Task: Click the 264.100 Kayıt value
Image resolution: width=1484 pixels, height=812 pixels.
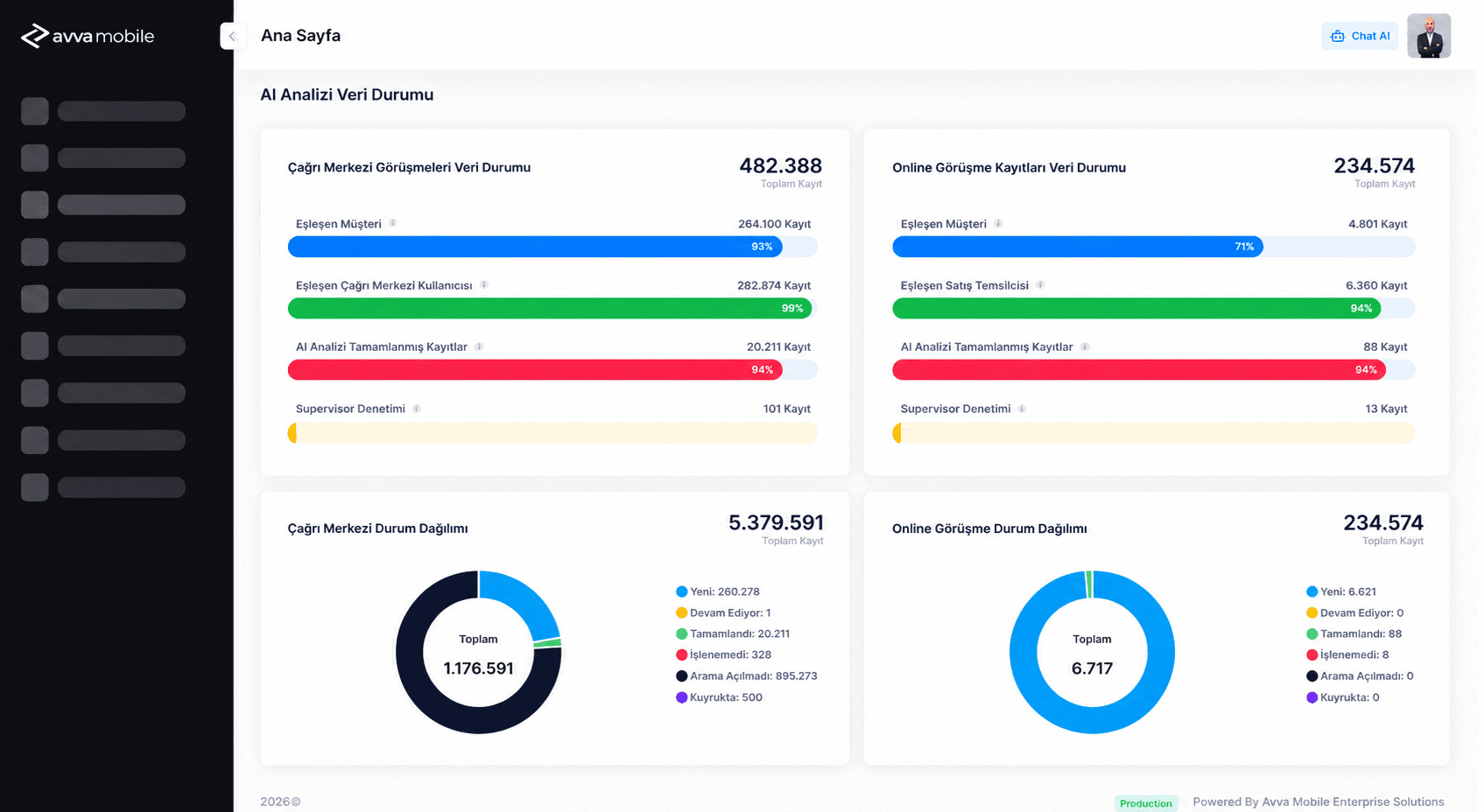Action: 774,224
